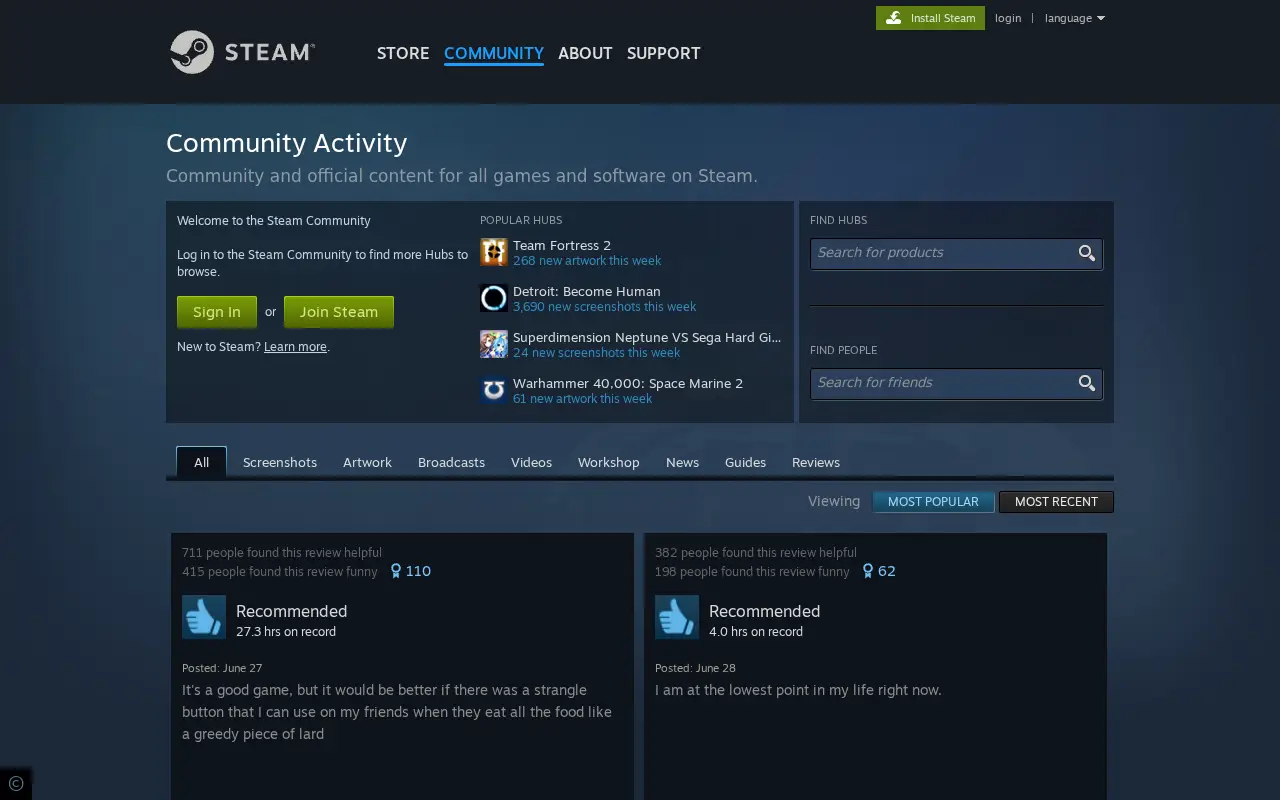Open 24 new screenshots this week
The height and width of the screenshot is (800, 1280).
(x=596, y=353)
